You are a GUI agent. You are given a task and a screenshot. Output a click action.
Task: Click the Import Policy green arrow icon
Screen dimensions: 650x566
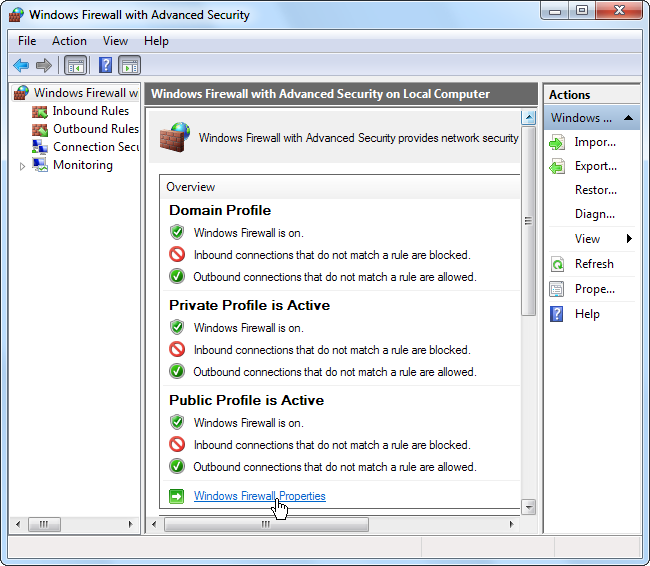point(557,143)
